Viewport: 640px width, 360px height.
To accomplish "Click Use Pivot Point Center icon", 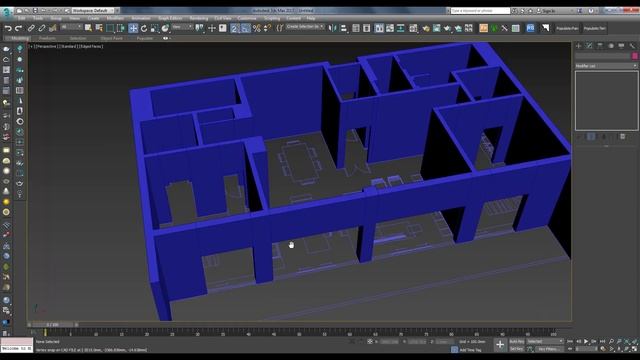I will click(x=200, y=28).
